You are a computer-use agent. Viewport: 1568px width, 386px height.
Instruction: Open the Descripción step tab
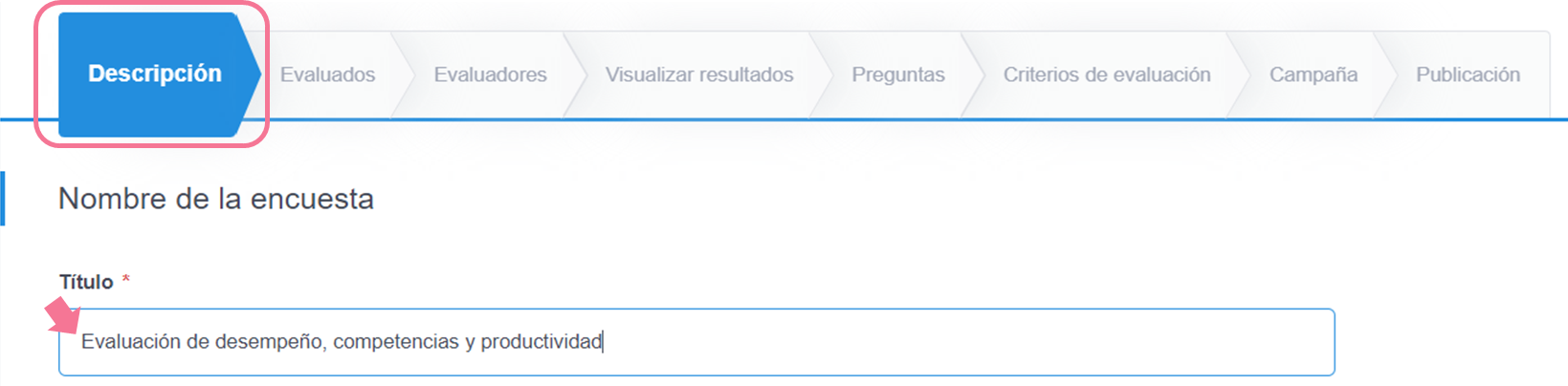point(154,75)
